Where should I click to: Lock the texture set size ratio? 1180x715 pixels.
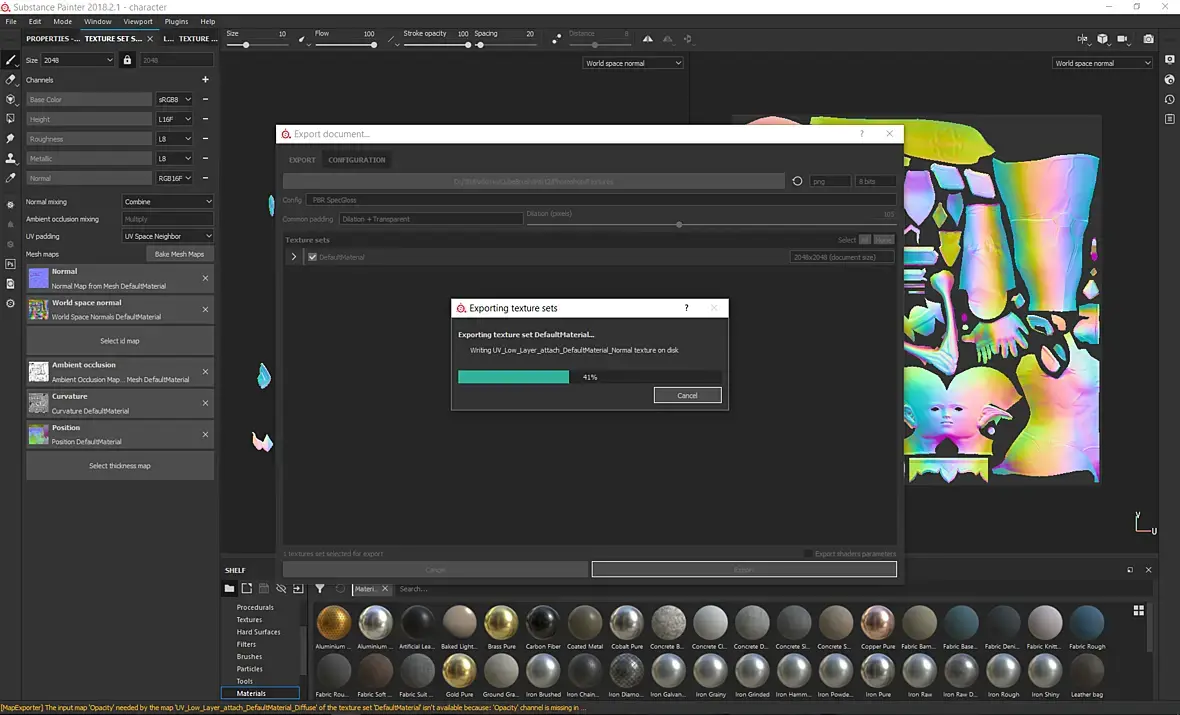click(x=127, y=59)
